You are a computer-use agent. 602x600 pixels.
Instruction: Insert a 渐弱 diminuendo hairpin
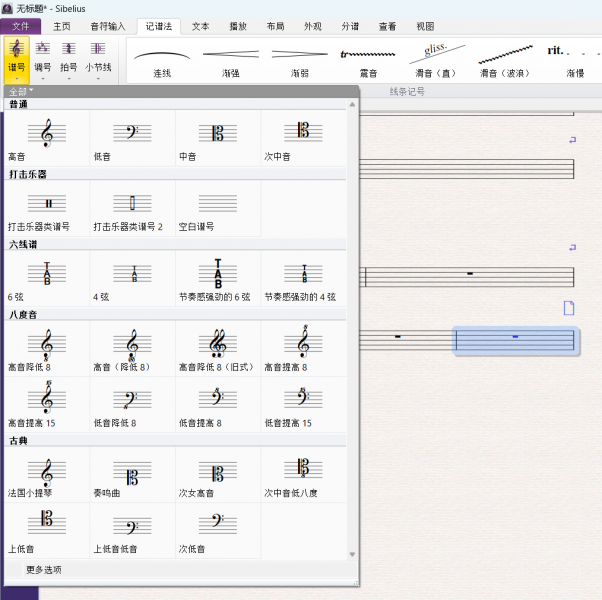pyautogui.click(x=299, y=61)
